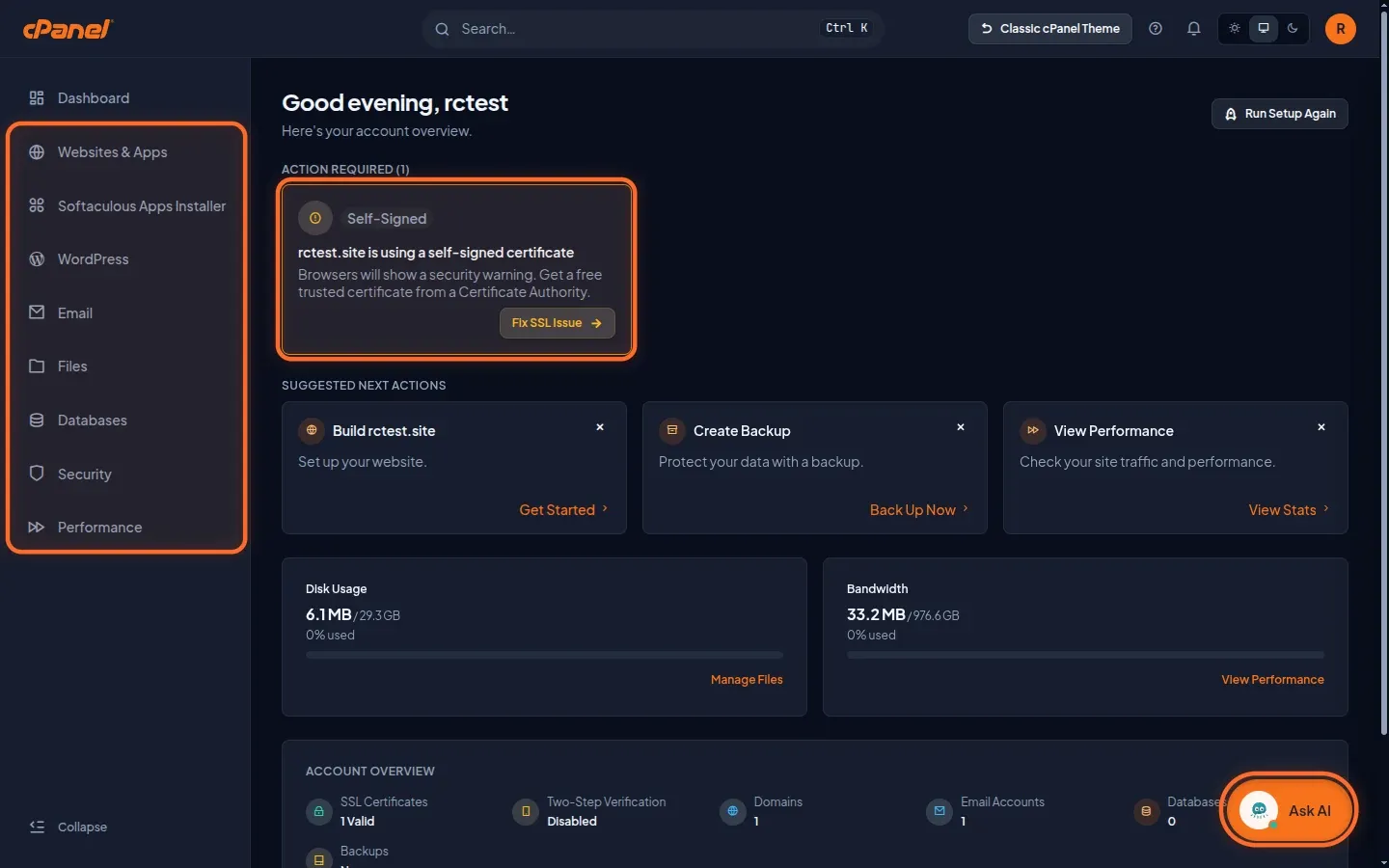Click the WordPress logo icon
Viewport: 1389px width, 868px height.
pos(37,259)
